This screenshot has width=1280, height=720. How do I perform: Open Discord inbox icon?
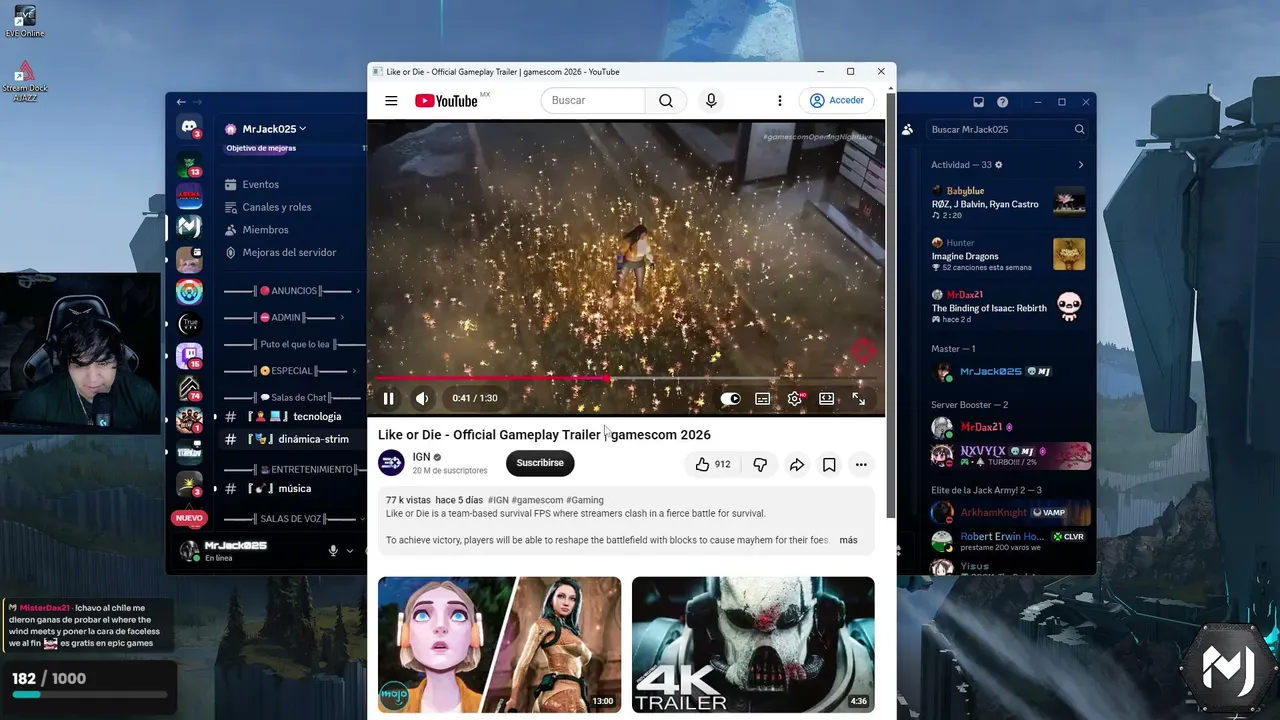tap(978, 102)
